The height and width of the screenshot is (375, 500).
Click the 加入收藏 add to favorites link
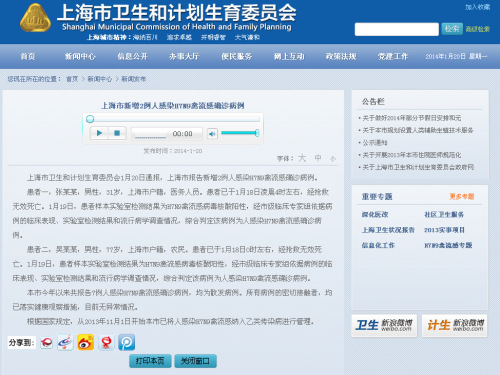tap(478, 7)
